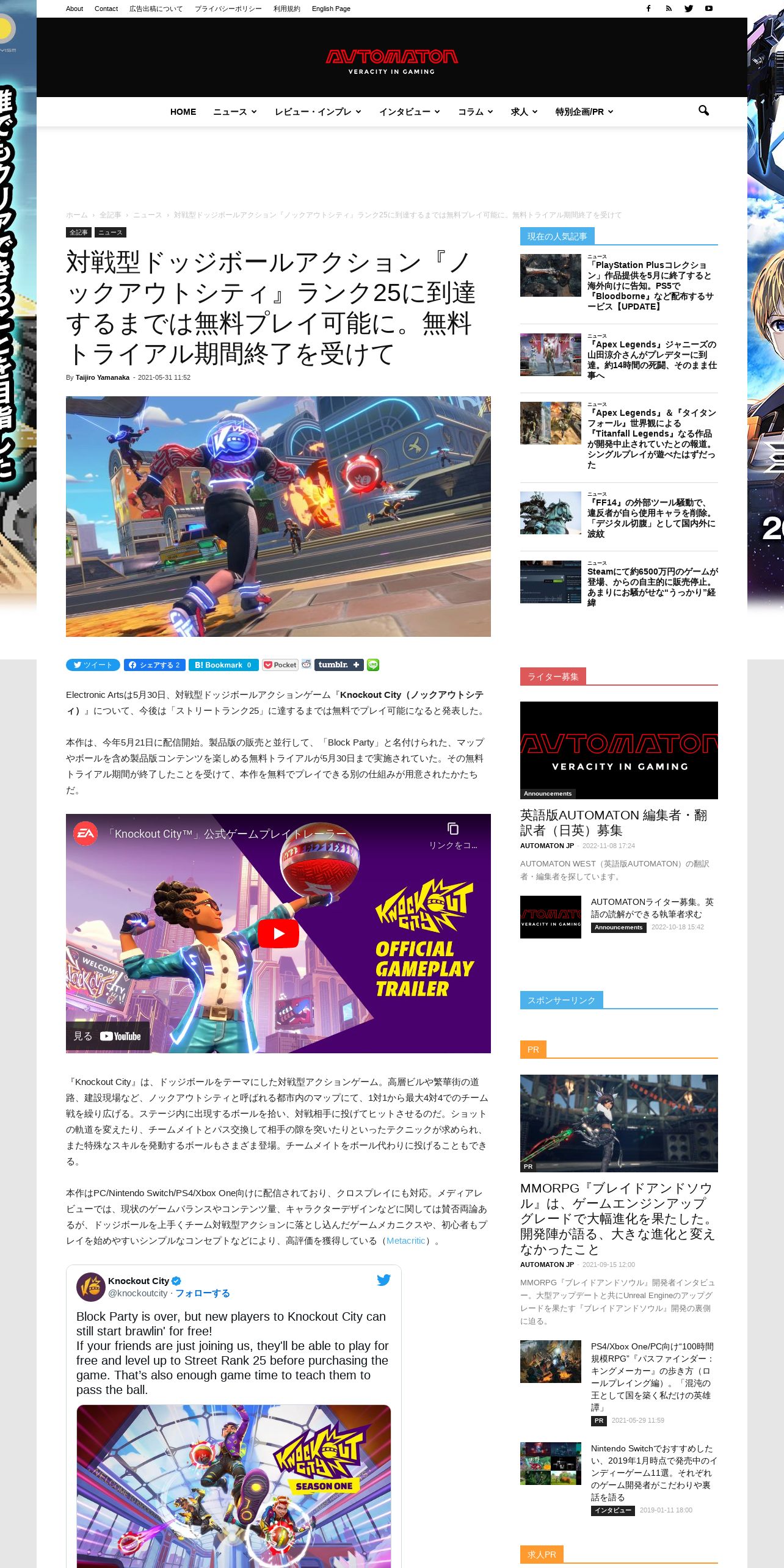784x1568 pixels.
Task: Expand the インタビュー menu dropdown
Action: pos(409,112)
